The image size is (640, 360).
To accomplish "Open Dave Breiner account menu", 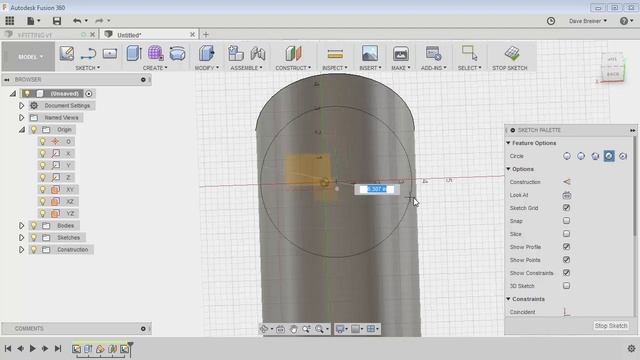I will tap(588, 21).
